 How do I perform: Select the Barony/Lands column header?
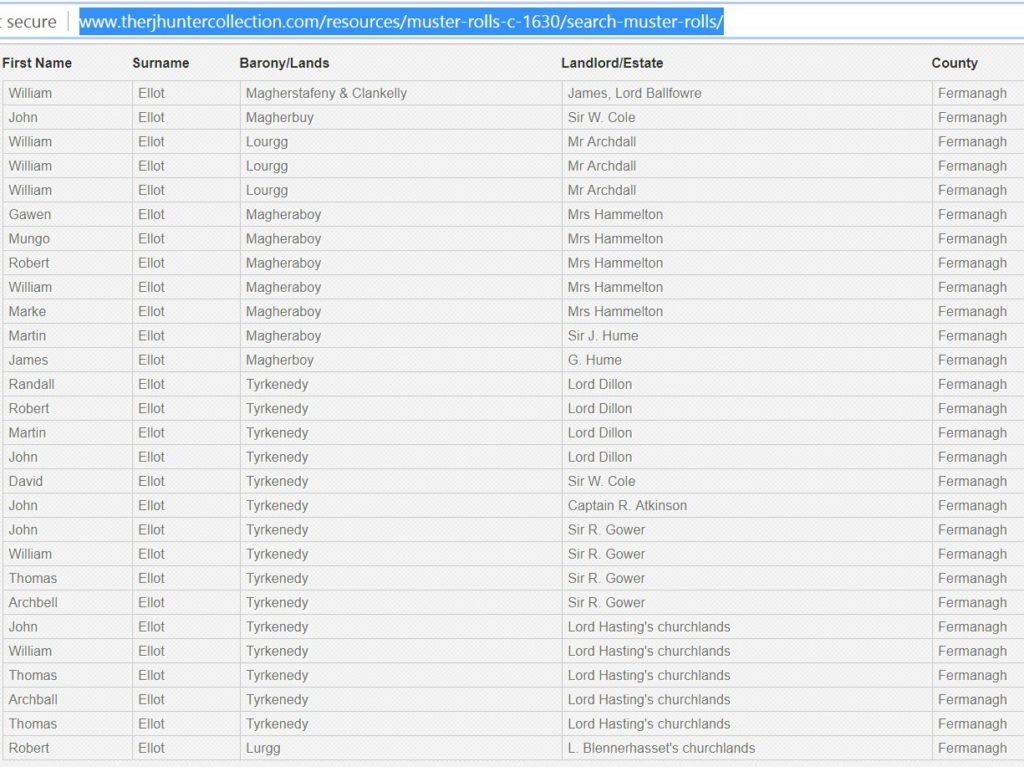(x=284, y=63)
